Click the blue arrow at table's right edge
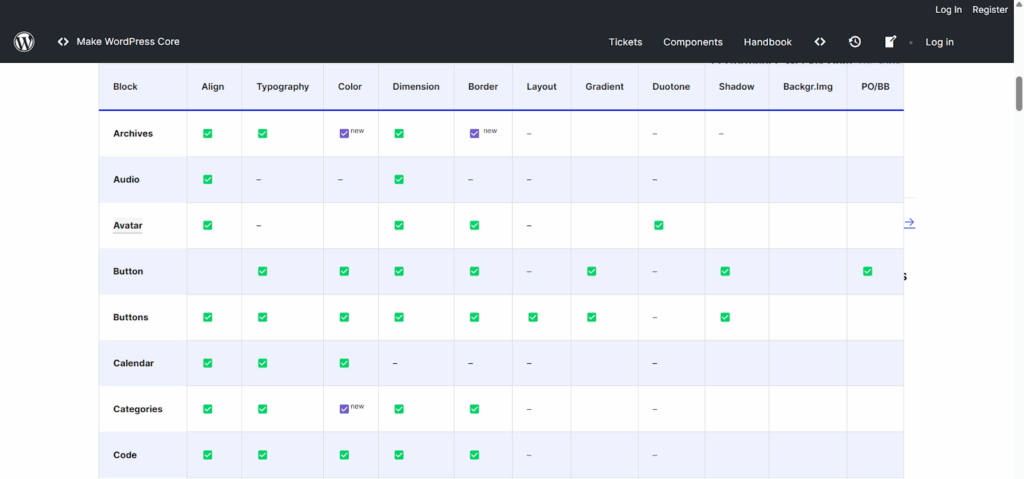Screen dimensions: 1024x479 click(x=909, y=223)
